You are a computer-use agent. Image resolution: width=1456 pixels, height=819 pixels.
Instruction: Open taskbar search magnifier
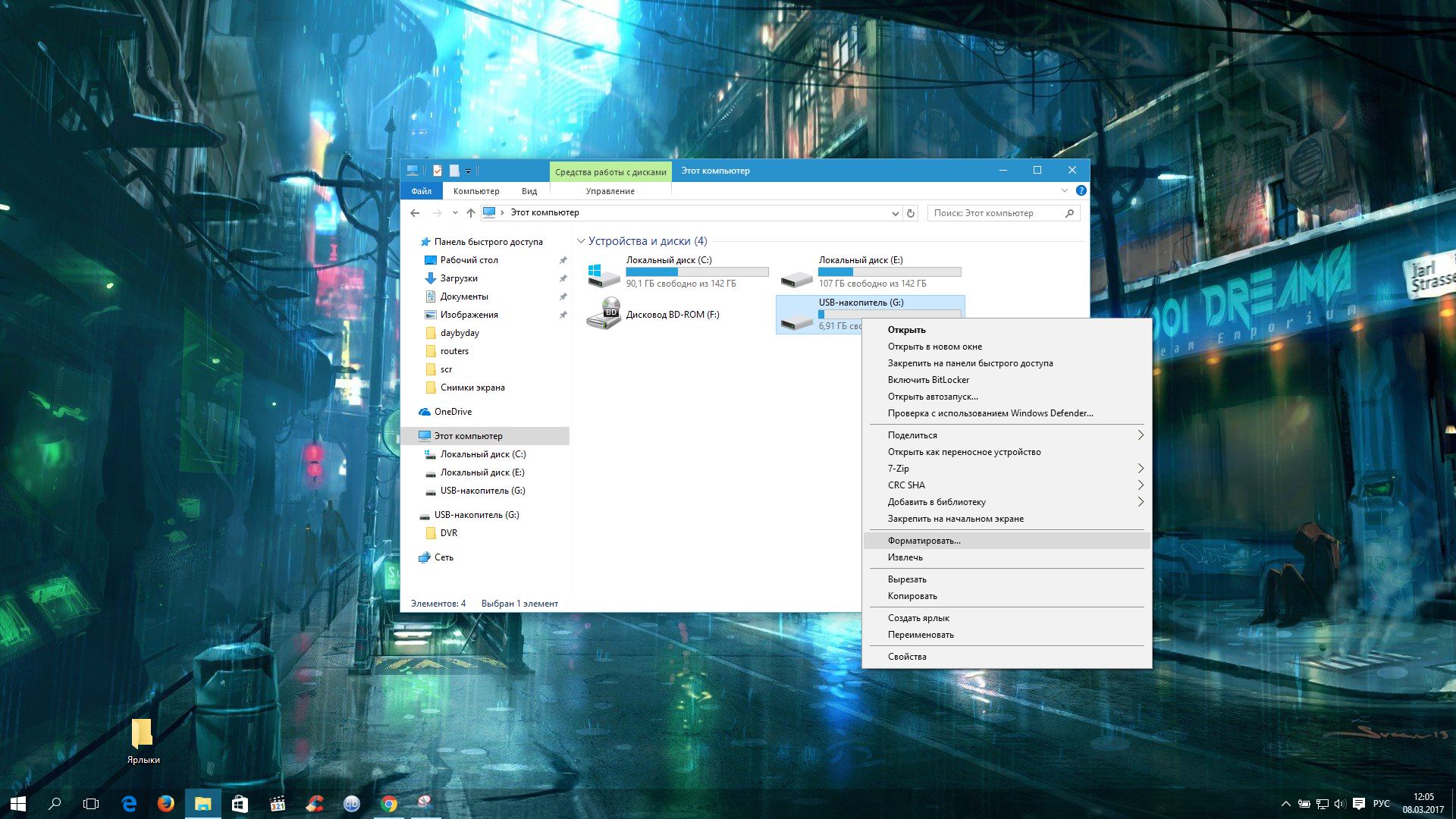[x=55, y=804]
